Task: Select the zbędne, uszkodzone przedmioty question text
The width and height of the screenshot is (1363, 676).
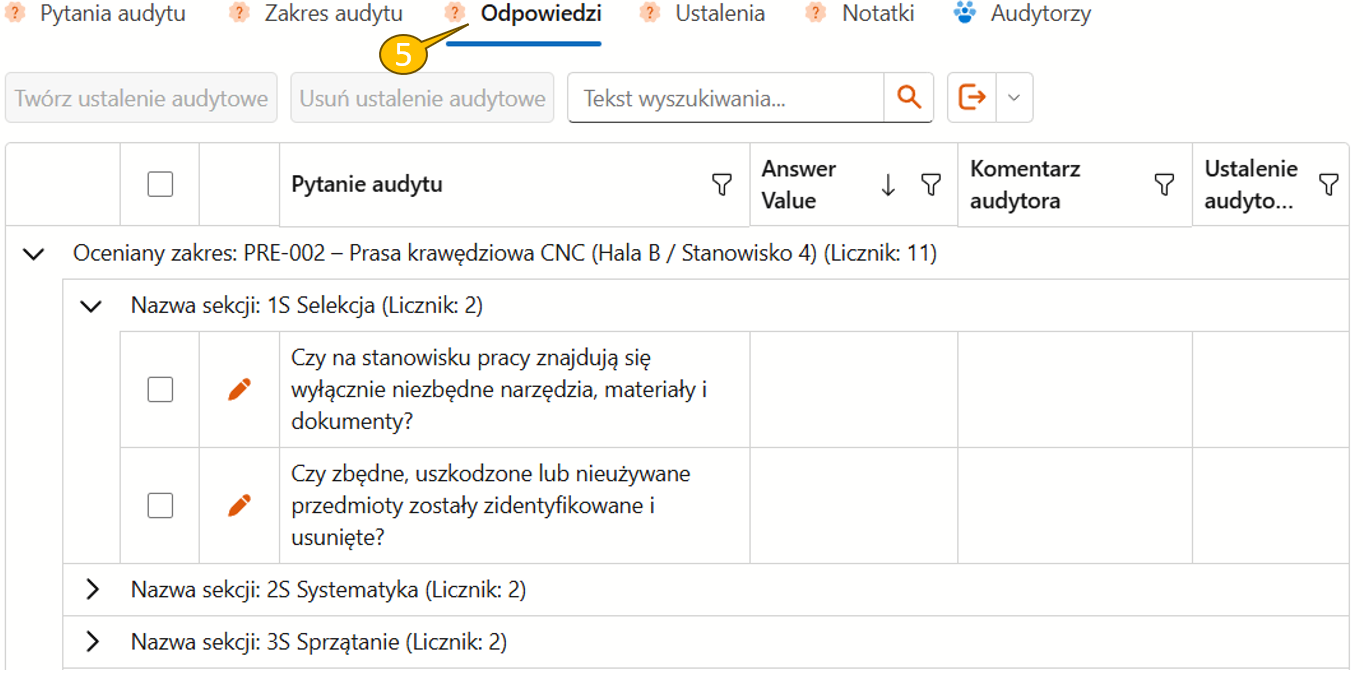Action: click(x=491, y=505)
